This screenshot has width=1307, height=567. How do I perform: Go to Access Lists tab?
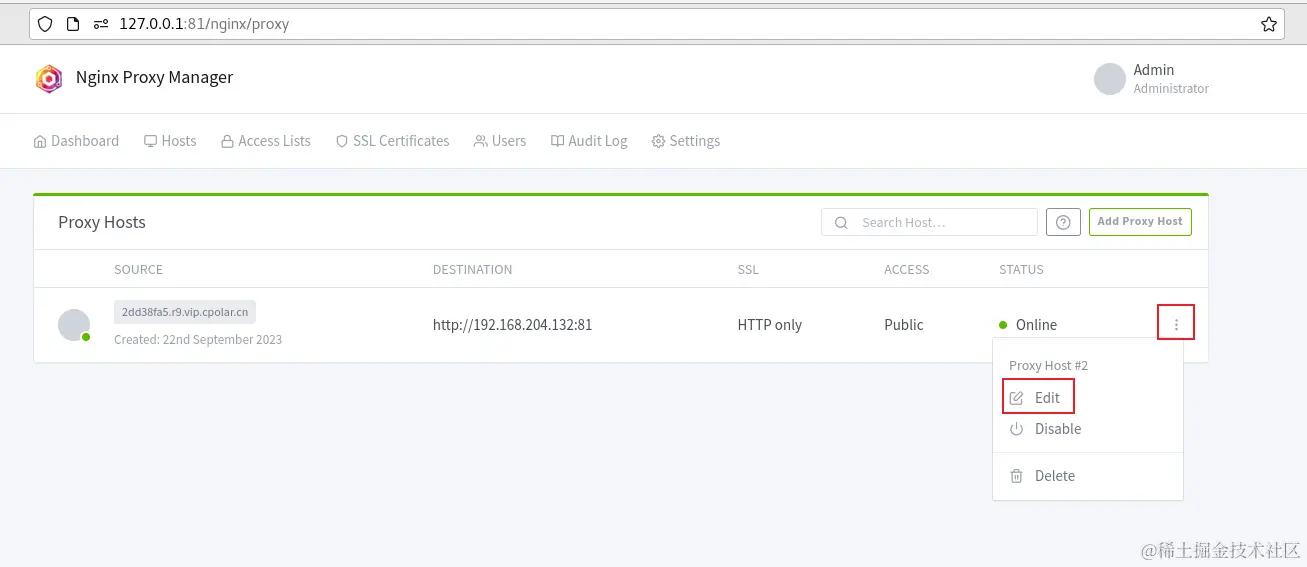point(266,141)
